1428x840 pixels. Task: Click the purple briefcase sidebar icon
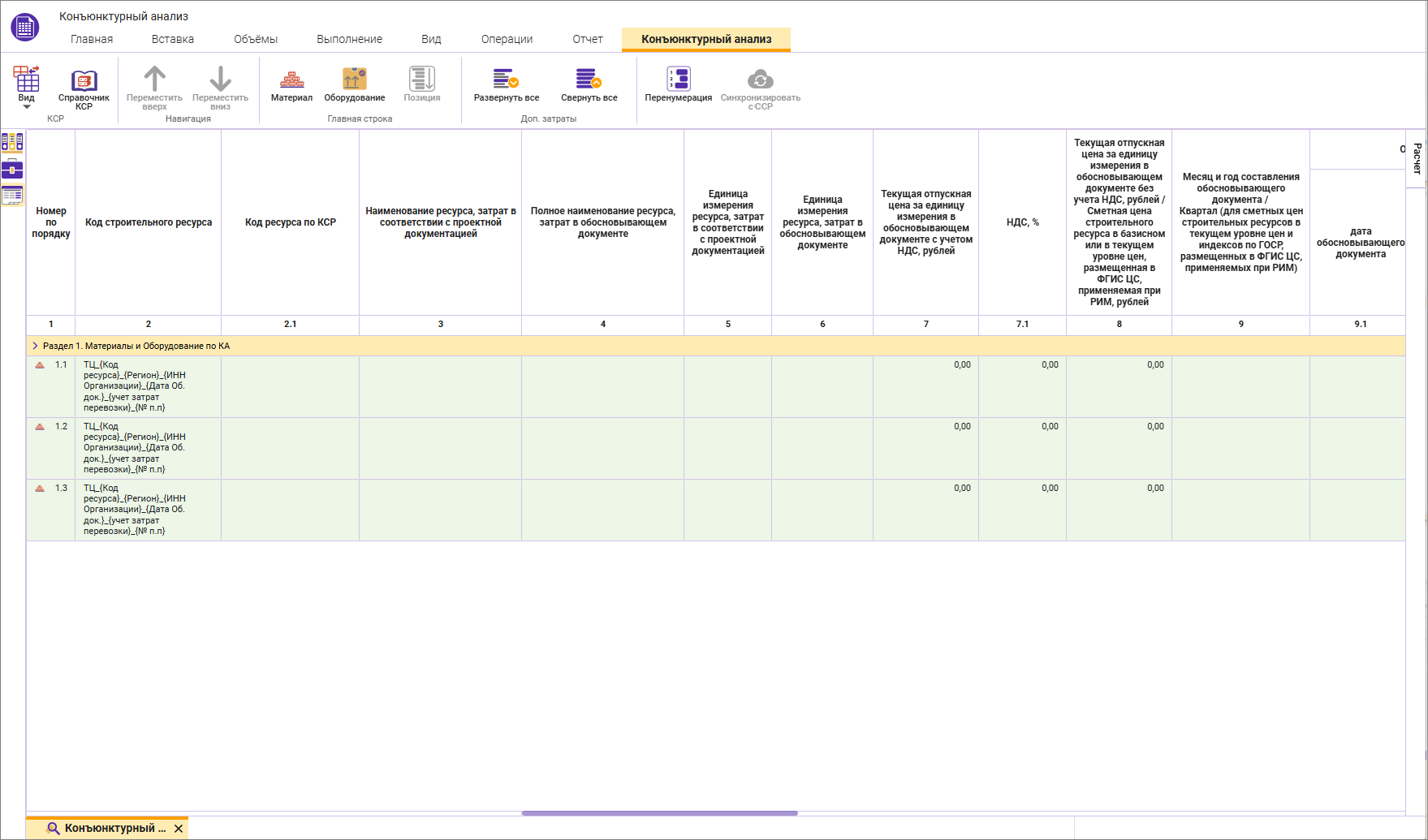click(x=12, y=170)
